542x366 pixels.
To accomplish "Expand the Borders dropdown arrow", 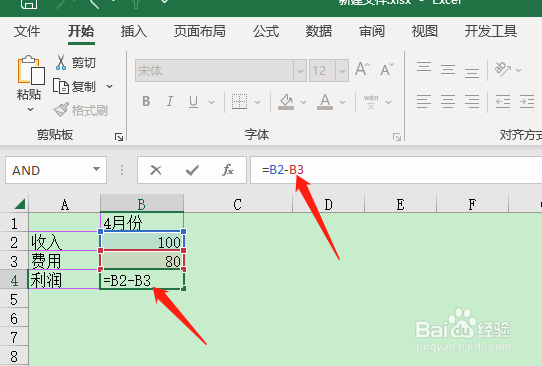I will pos(257,102).
